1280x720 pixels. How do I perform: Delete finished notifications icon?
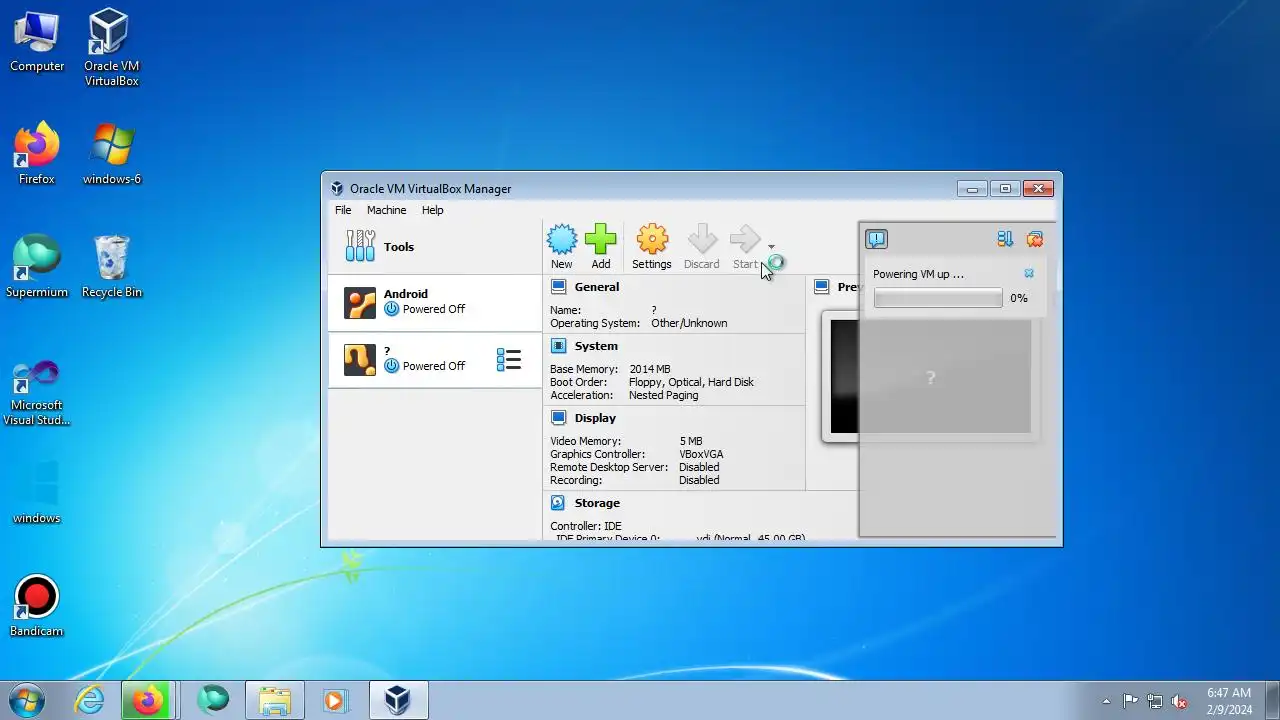1035,239
